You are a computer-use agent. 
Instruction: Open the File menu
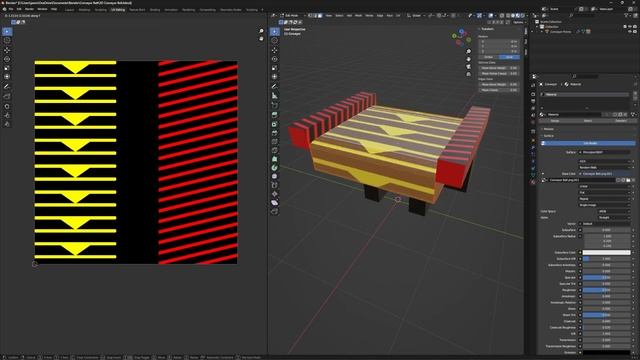[11, 9]
